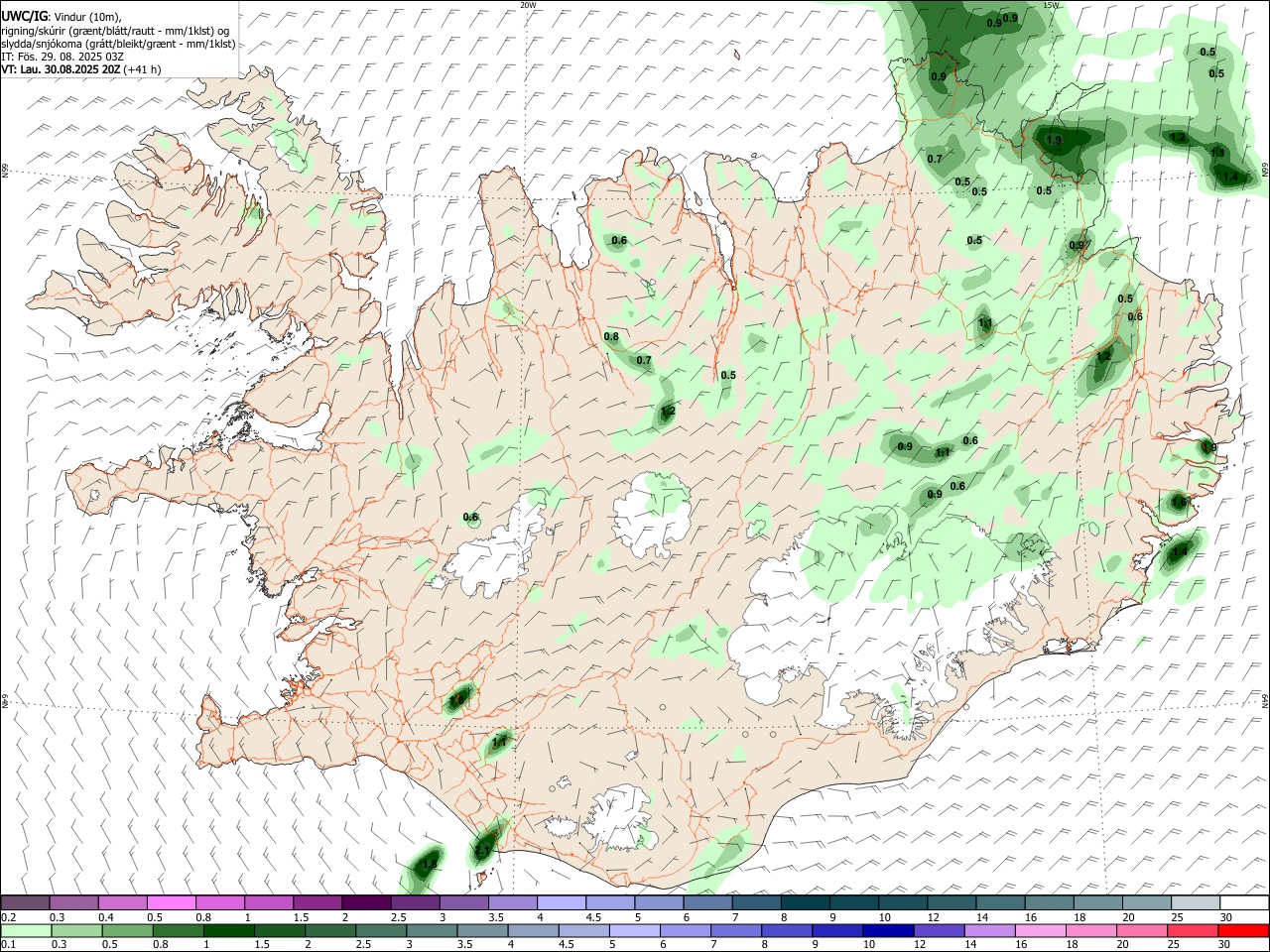This screenshot has height=952, width=1270.
Task: Click the darkest green swatch between 1 and 1.5
Action: (x=228, y=930)
